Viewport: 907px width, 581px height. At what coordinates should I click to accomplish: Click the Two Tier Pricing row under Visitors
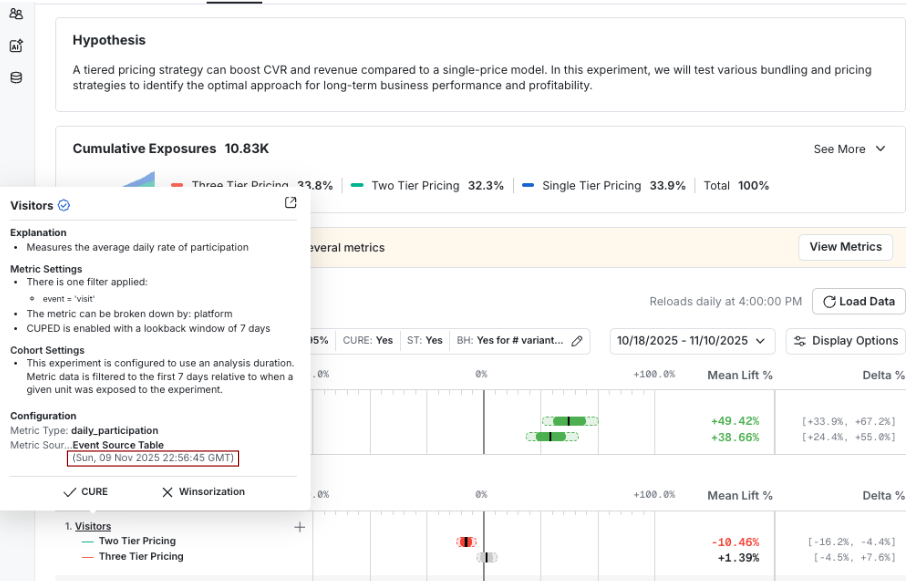(x=137, y=541)
